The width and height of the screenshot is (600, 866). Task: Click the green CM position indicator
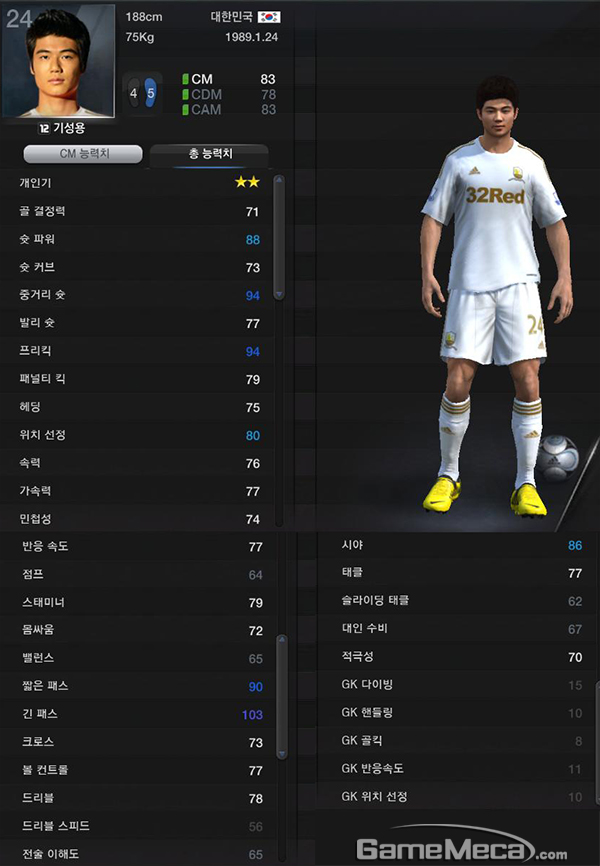click(x=186, y=80)
